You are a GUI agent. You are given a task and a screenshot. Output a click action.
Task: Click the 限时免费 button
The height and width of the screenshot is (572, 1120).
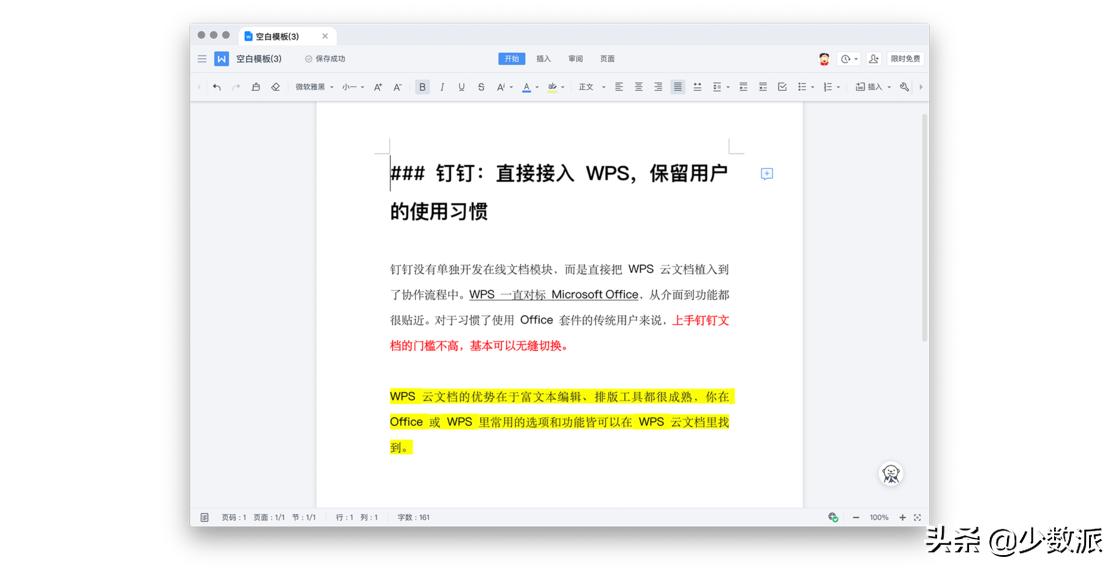coord(905,59)
